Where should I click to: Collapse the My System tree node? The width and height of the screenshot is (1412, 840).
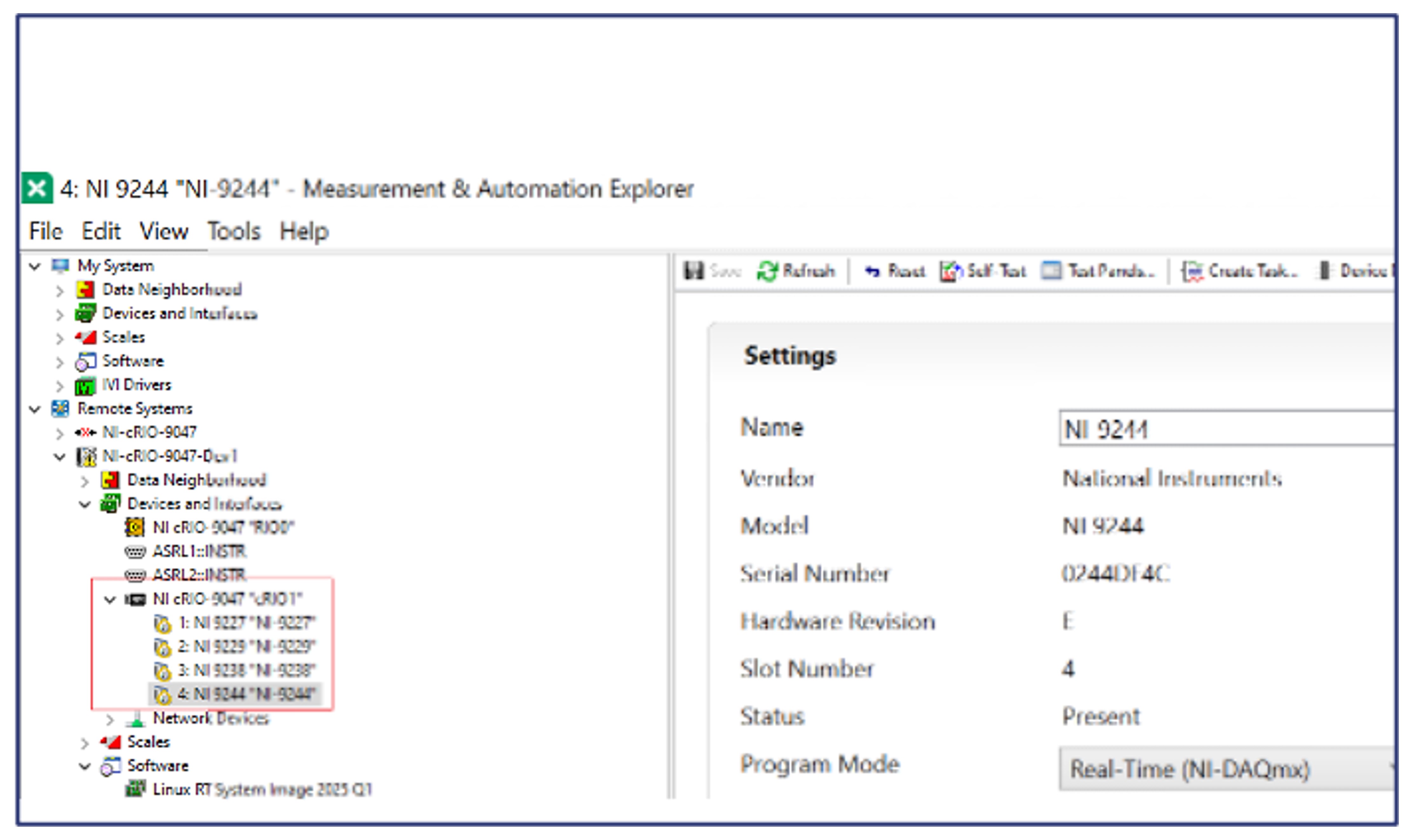point(35,266)
